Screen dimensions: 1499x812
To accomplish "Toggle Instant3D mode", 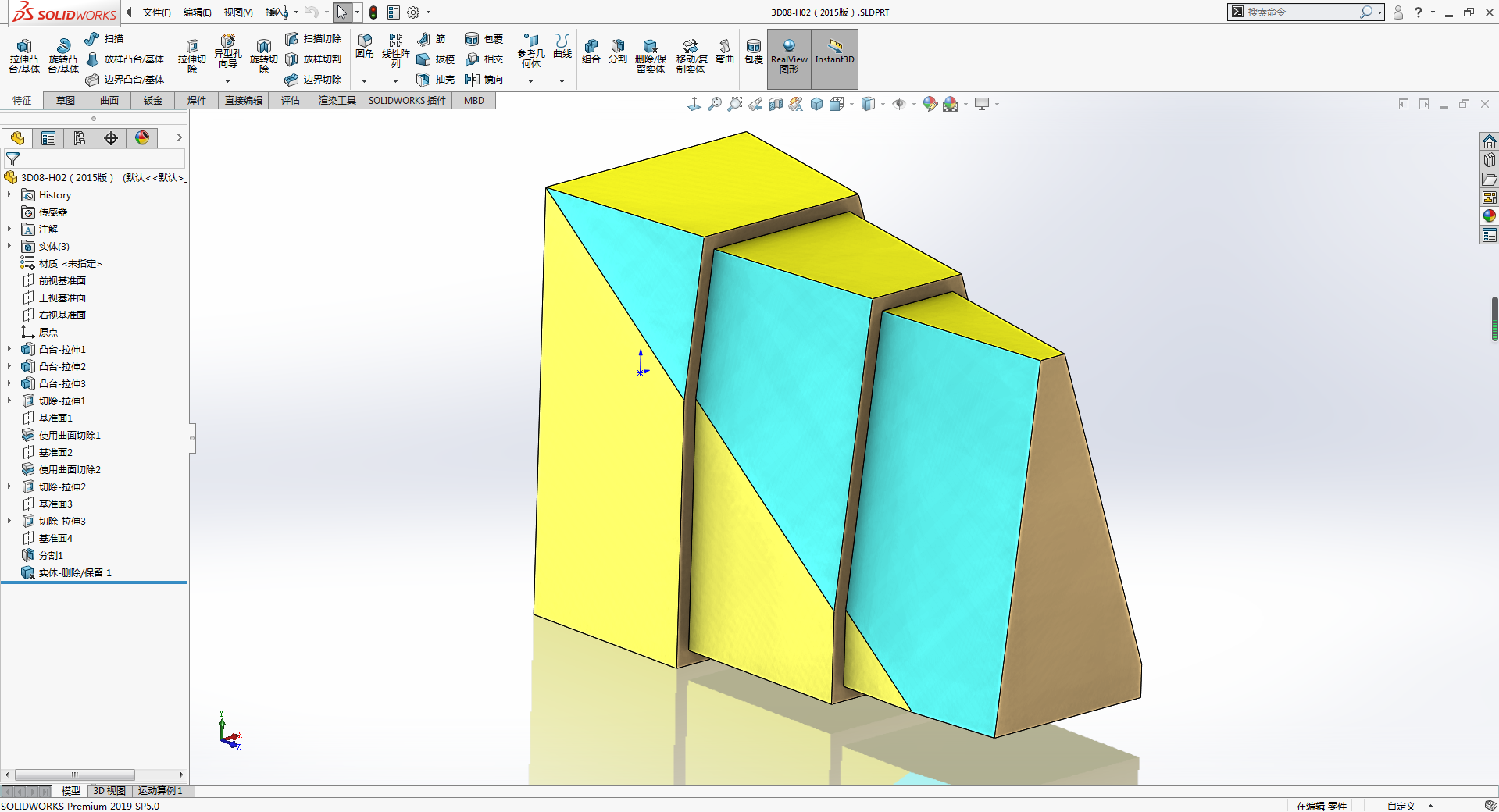I will 835,59.
